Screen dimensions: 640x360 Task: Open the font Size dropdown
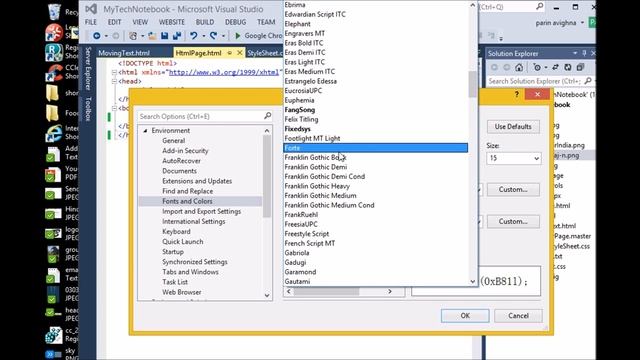(x=536, y=158)
